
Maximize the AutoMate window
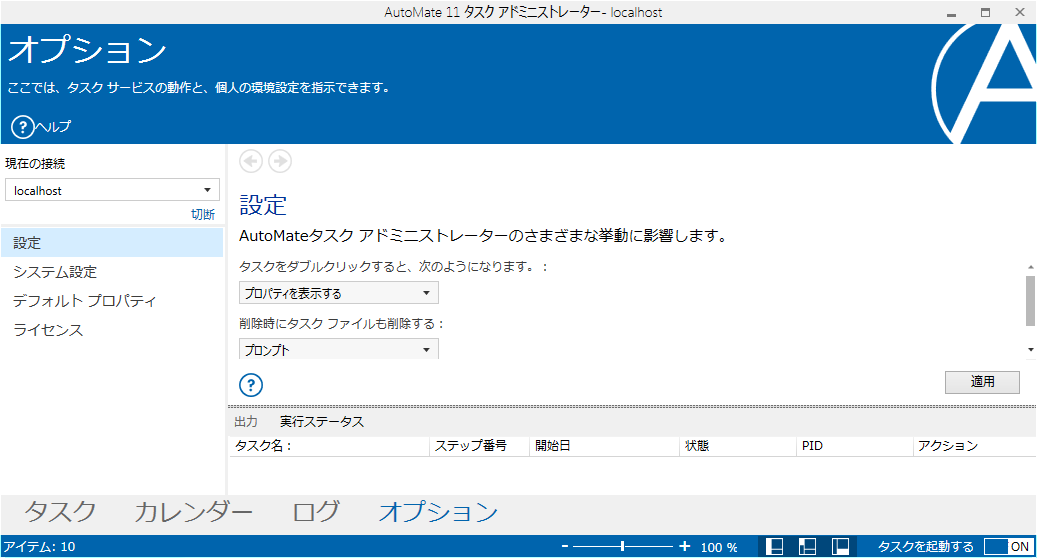[985, 13]
